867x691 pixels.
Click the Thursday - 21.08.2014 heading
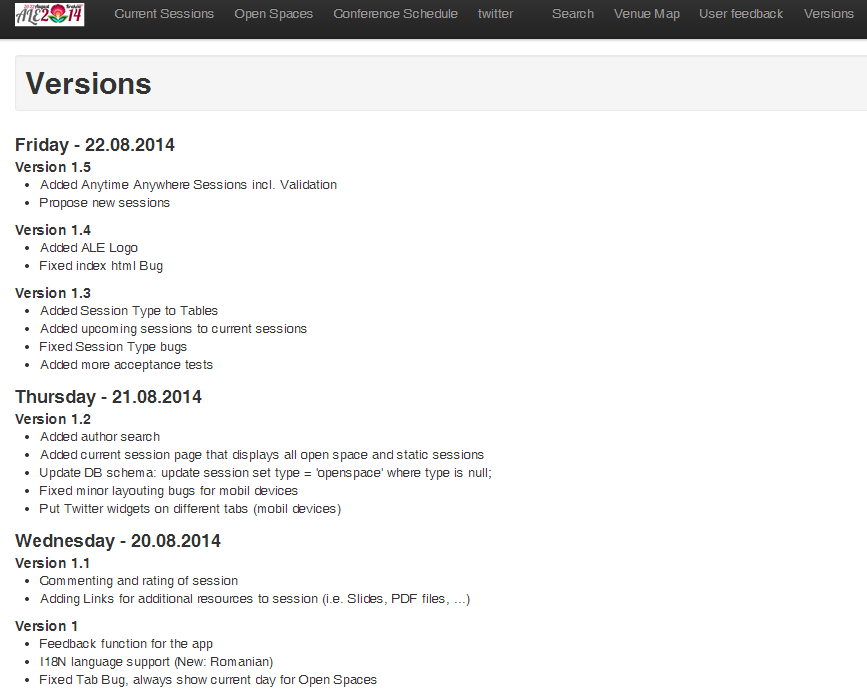pos(108,397)
